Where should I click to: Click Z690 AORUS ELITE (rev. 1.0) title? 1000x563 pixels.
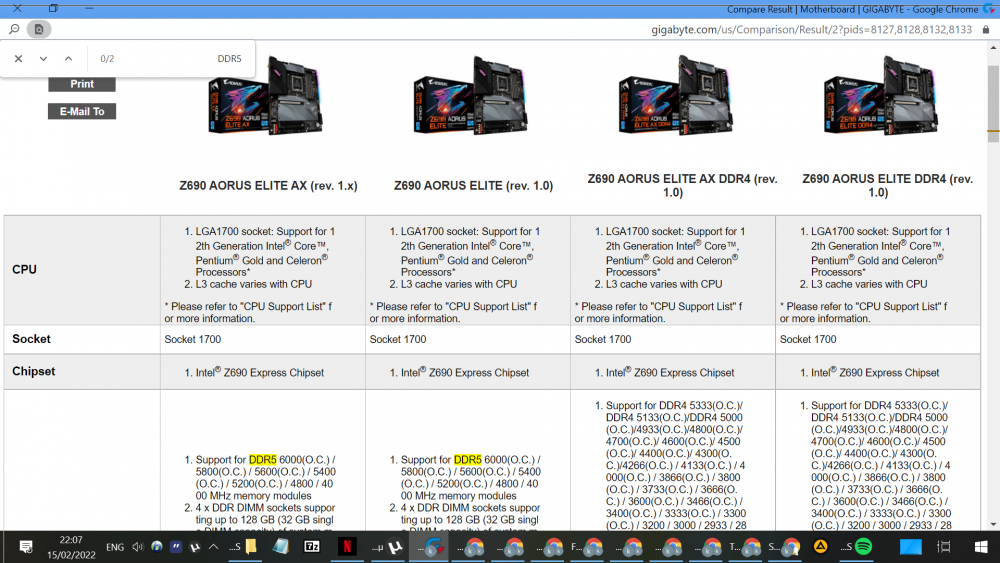pyautogui.click(x=473, y=186)
